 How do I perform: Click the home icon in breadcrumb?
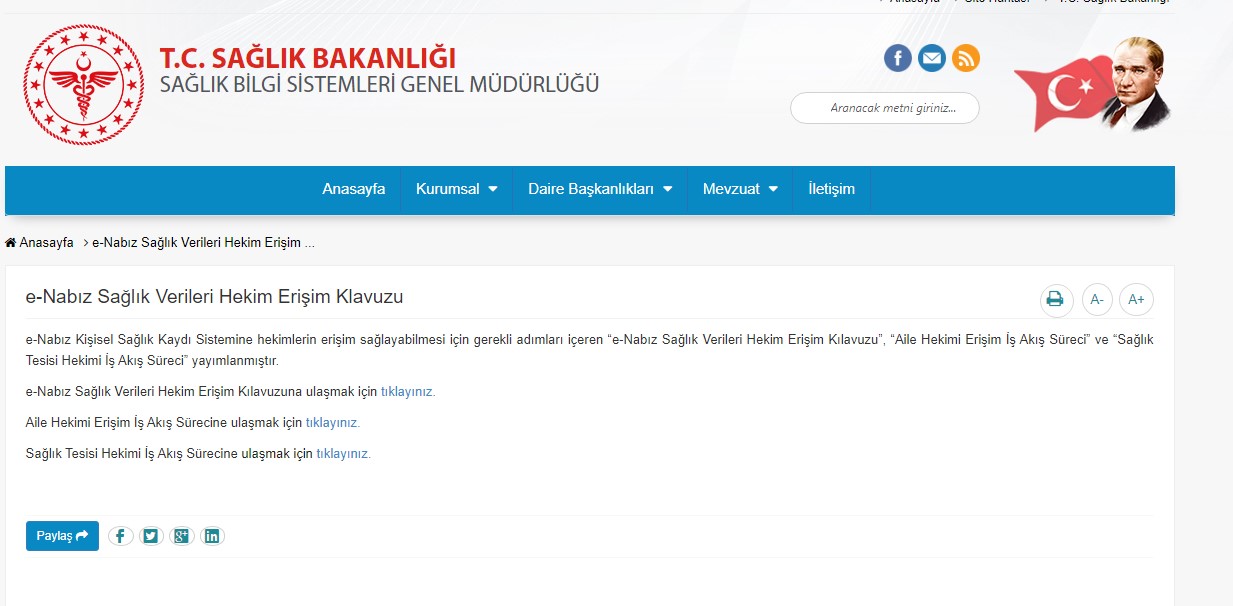tap(11, 243)
